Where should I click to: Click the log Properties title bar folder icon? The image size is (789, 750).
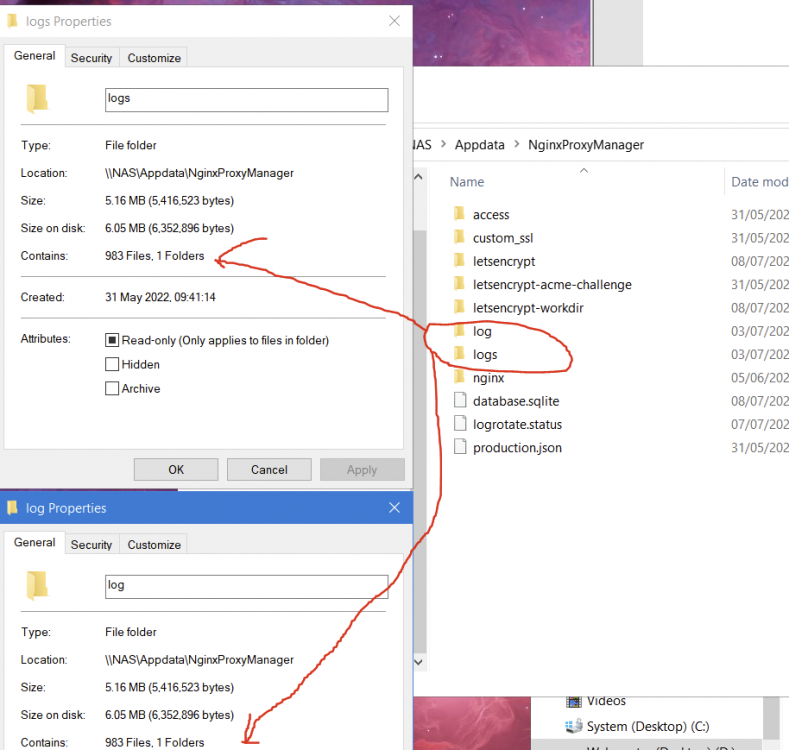click(13, 507)
